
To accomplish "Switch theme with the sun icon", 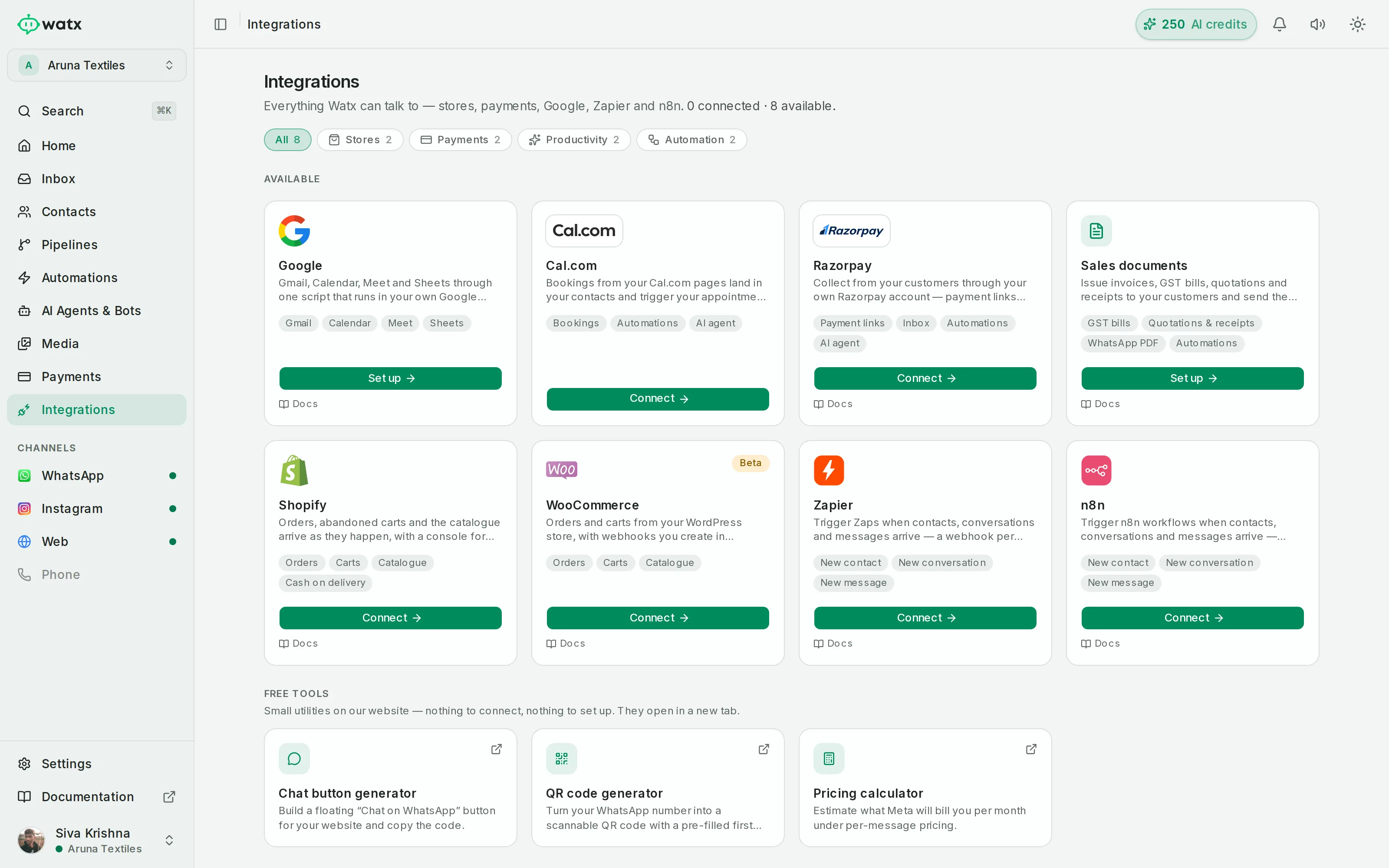I will [x=1357, y=24].
